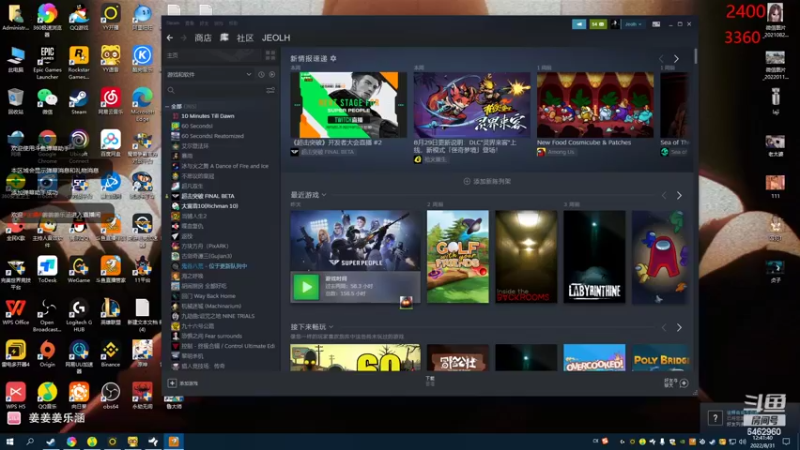Show previous news items arrow
The image size is (800, 450).
[x=661, y=59]
